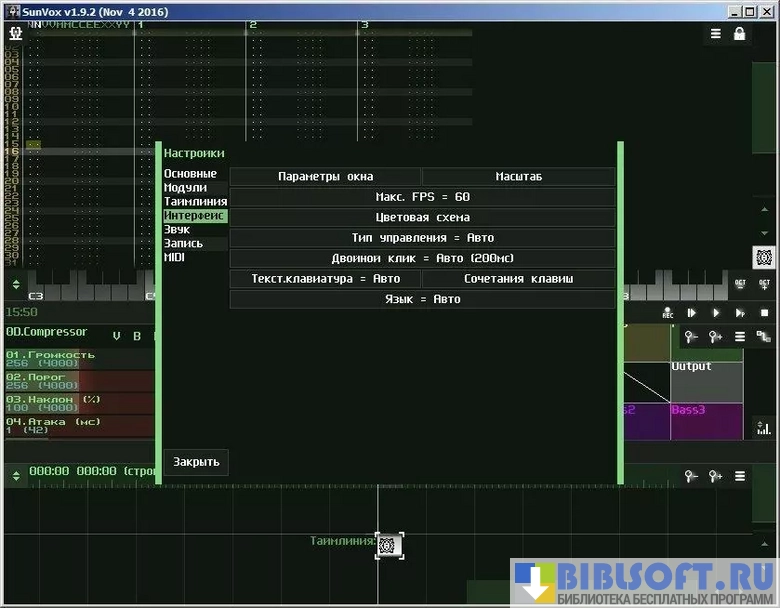Viewport: 780px width, 608px height.
Task: Open the Цветовая схема color scheme option
Action: pyautogui.click(x=422, y=217)
